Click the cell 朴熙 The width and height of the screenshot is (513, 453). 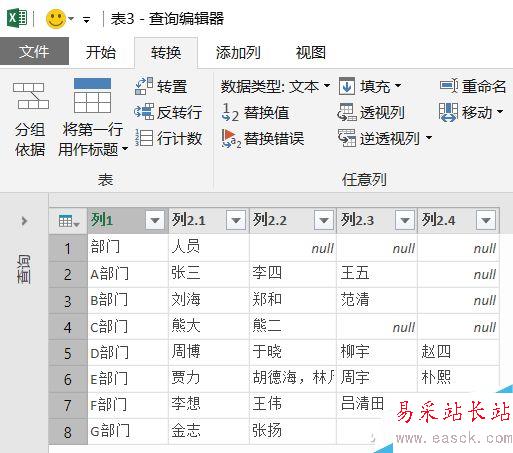458,379
